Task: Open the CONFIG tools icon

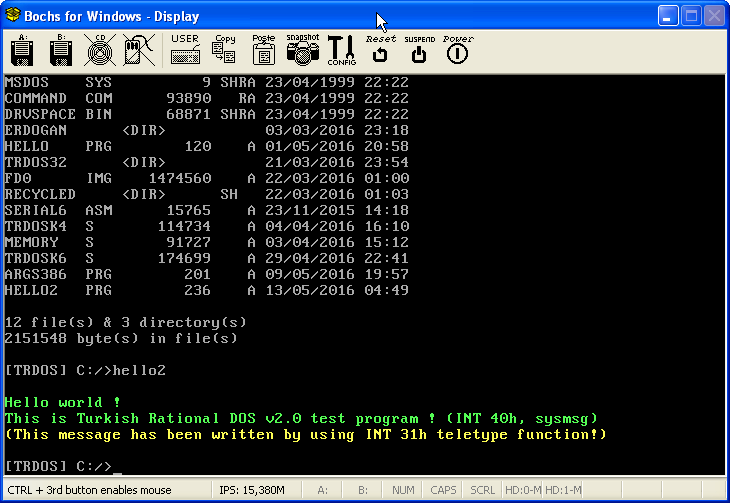Action: (341, 50)
